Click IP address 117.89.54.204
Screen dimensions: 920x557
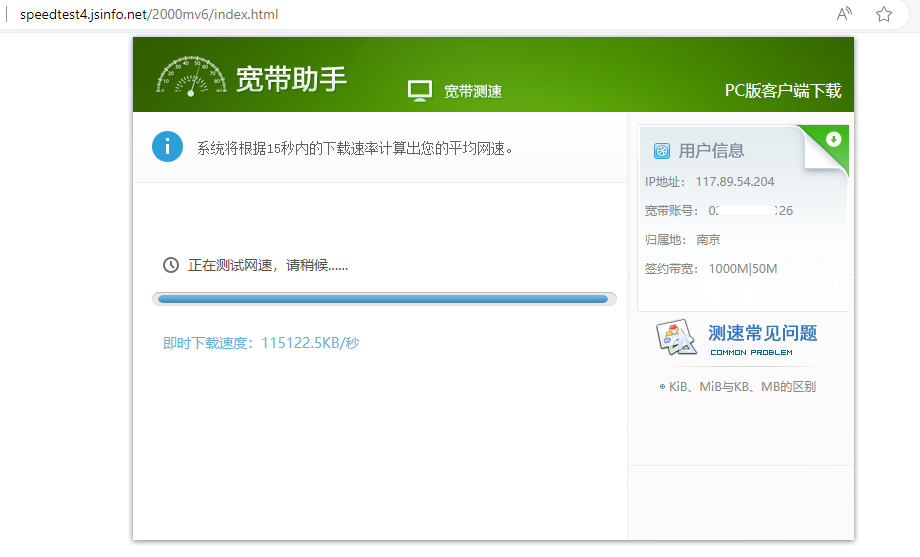pyautogui.click(x=735, y=182)
